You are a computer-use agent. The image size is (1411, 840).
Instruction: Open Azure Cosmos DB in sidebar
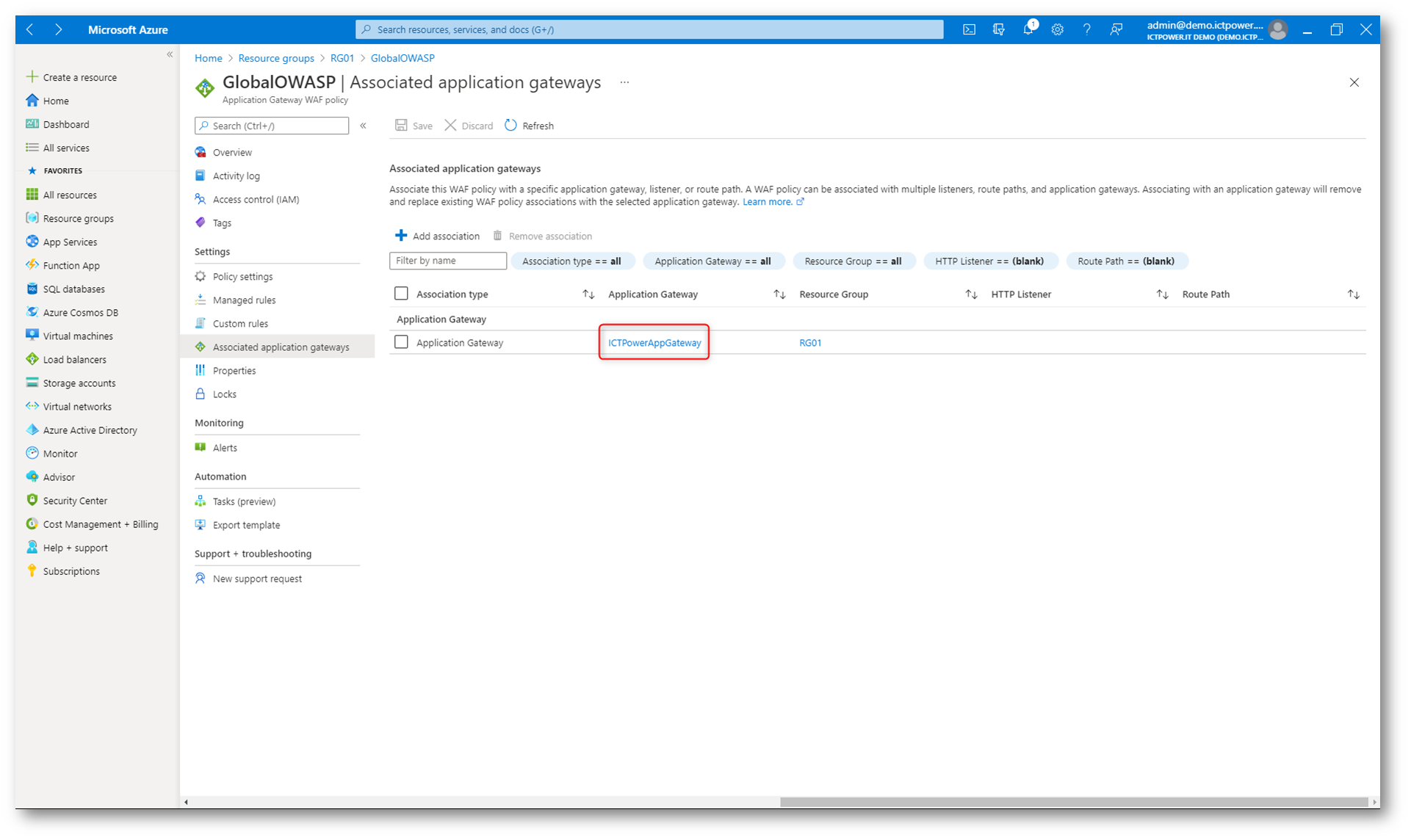[80, 312]
